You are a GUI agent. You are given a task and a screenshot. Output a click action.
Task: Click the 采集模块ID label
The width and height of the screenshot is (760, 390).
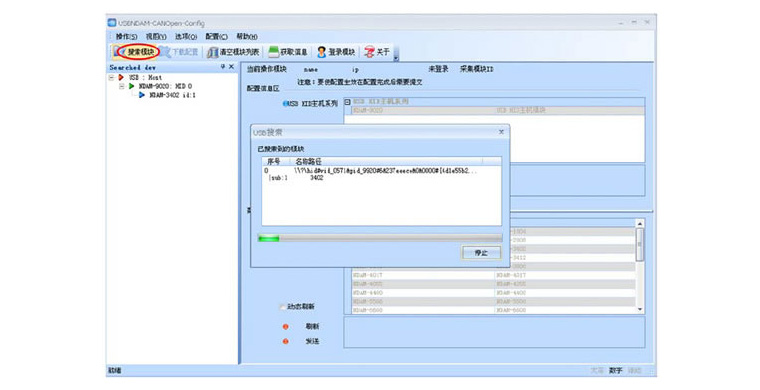476,69
